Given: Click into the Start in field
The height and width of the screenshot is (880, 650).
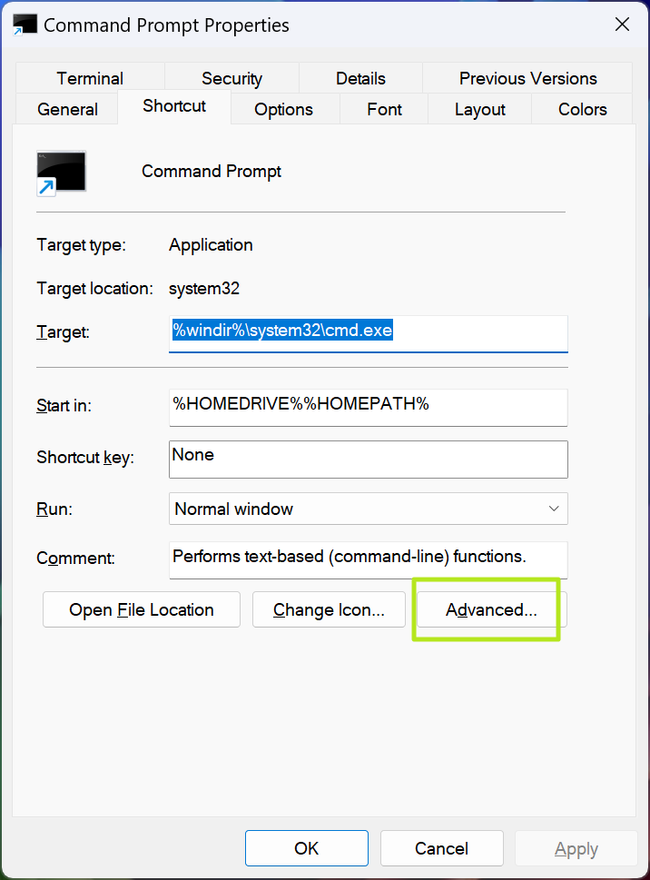Looking at the screenshot, I should pyautogui.click(x=368, y=407).
